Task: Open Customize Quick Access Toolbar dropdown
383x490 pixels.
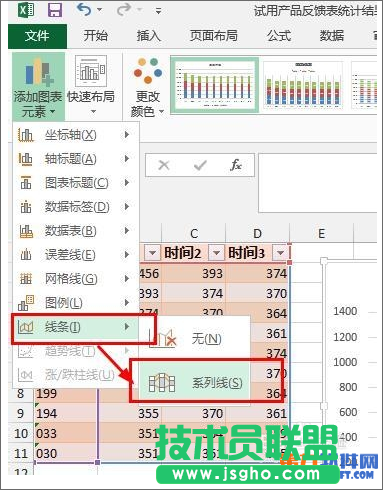Action: (x=159, y=11)
